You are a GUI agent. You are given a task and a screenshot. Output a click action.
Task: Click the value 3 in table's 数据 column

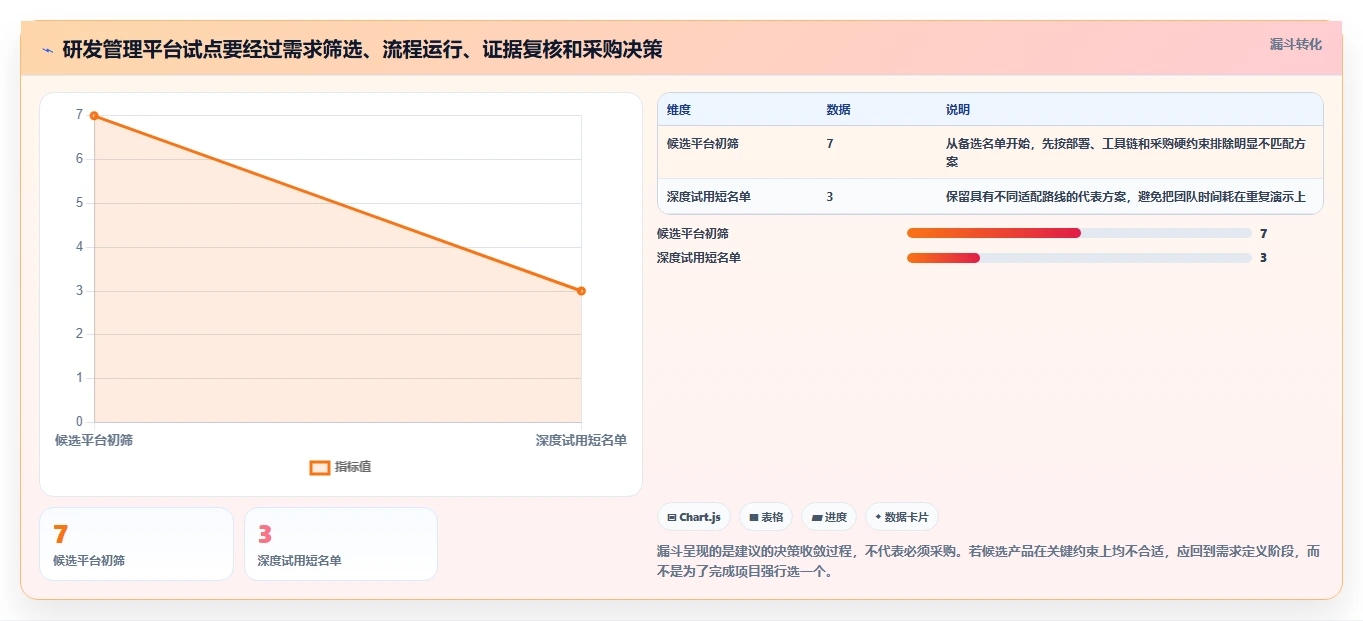pyautogui.click(x=830, y=197)
